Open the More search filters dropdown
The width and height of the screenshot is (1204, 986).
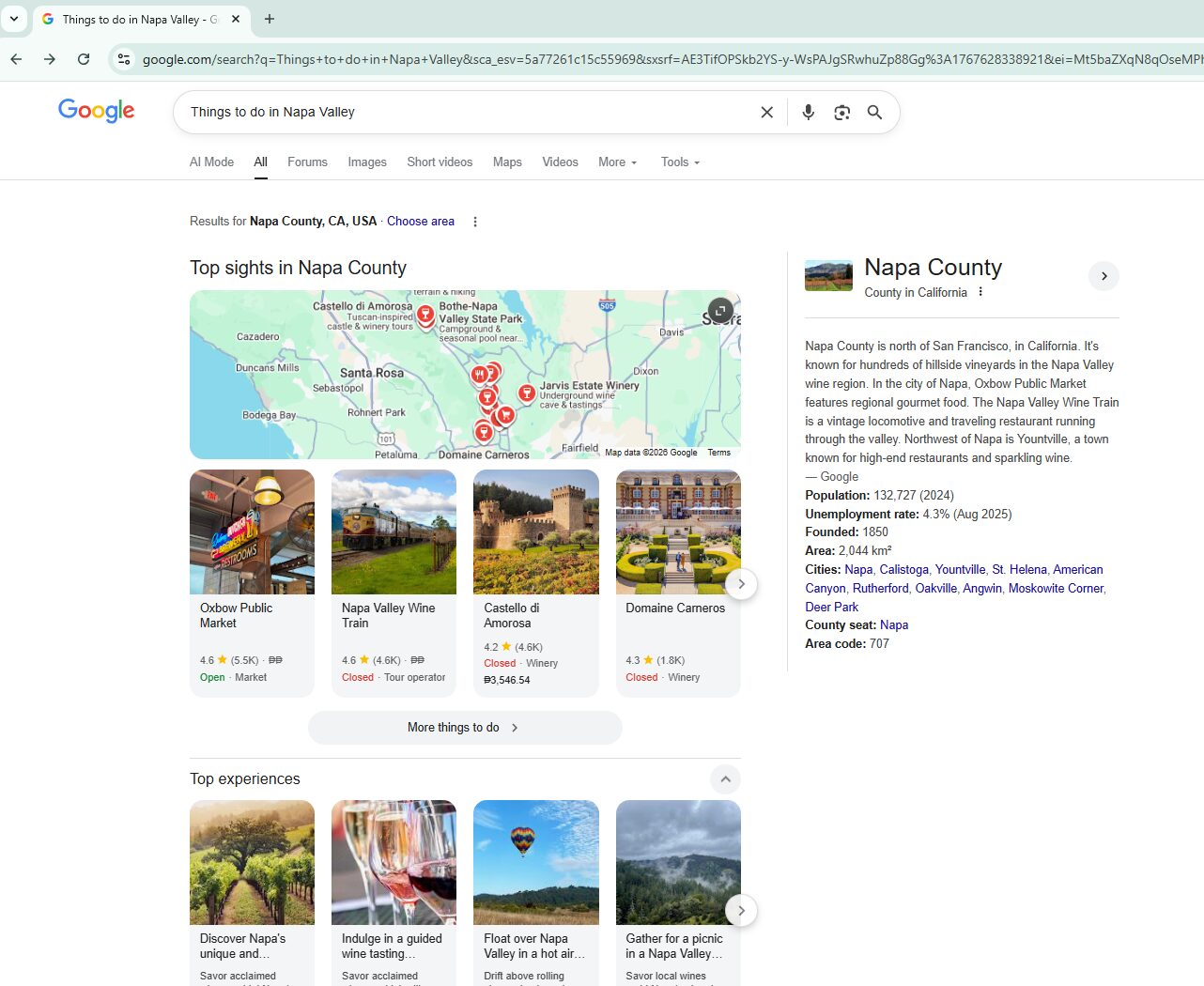(617, 162)
